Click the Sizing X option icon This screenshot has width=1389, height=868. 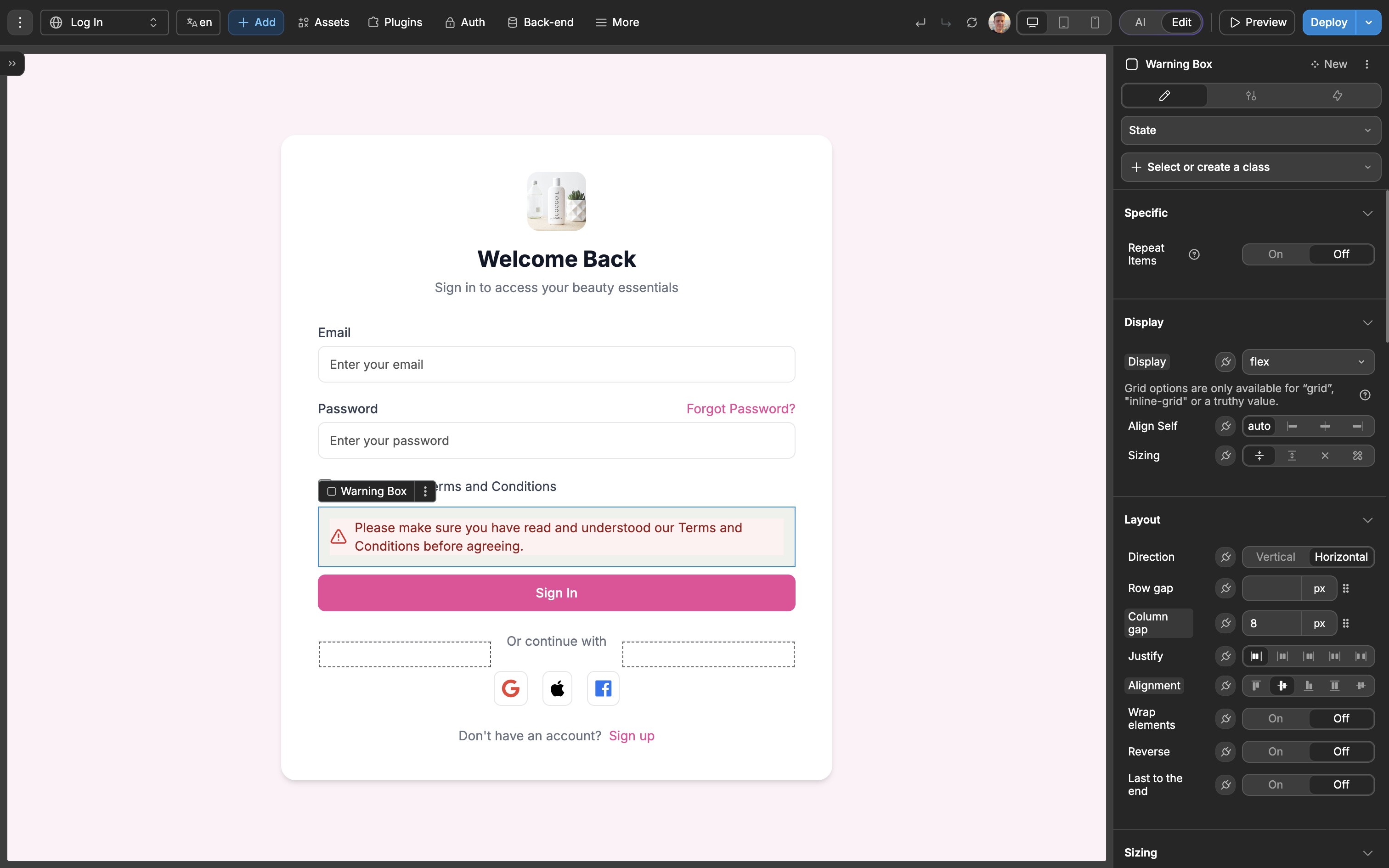1325,455
